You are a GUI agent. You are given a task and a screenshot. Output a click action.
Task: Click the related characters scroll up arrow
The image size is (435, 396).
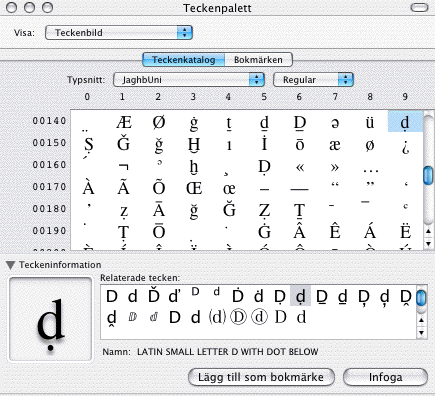422,321
